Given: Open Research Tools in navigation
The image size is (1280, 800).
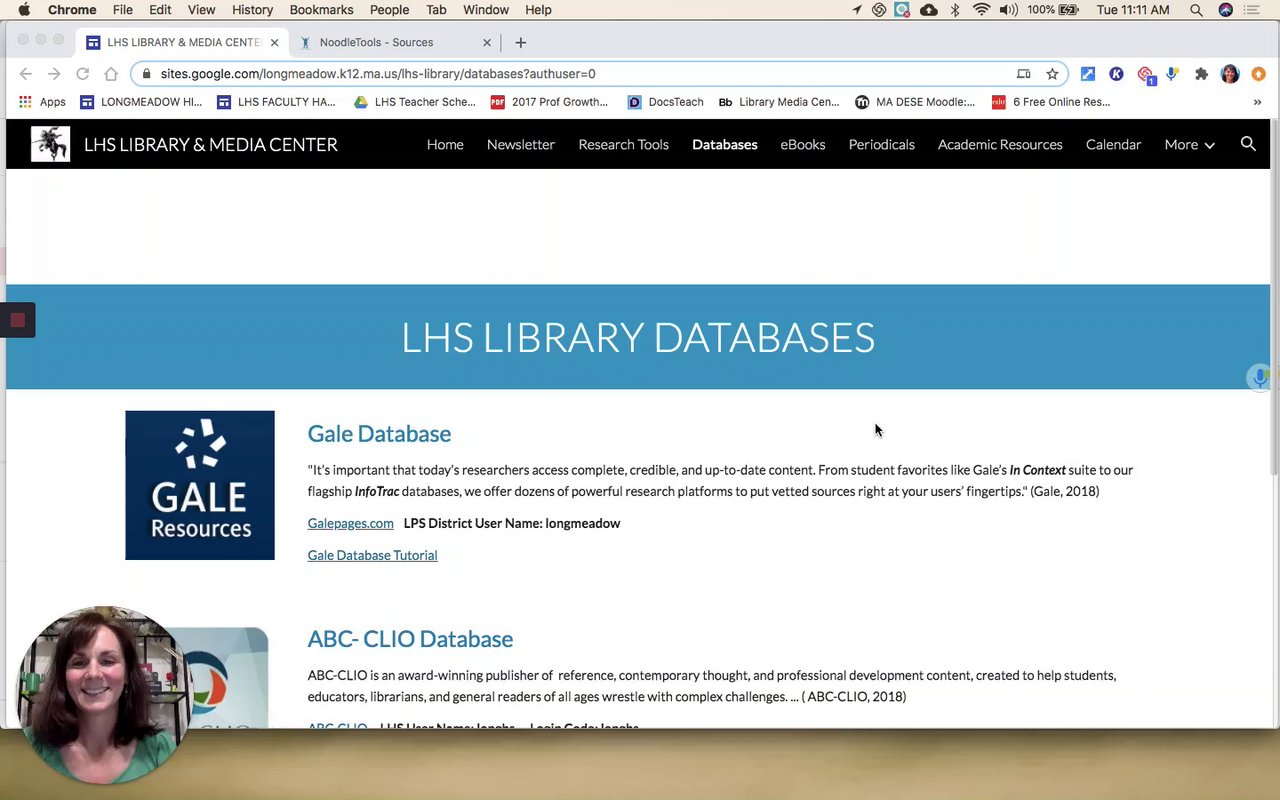Looking at the screenshot, I should click(623, 144).
